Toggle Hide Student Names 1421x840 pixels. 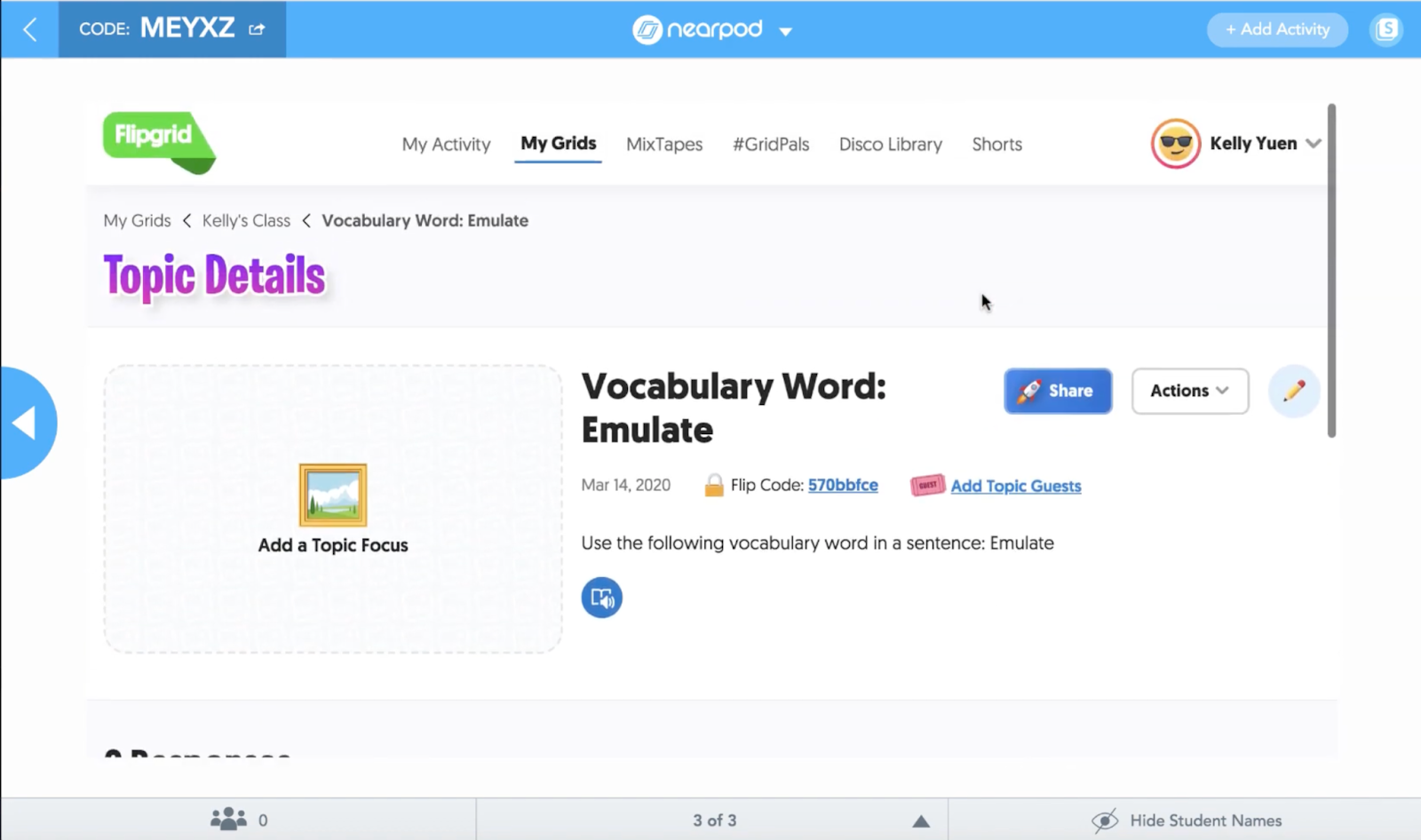tap(1187, 820)
